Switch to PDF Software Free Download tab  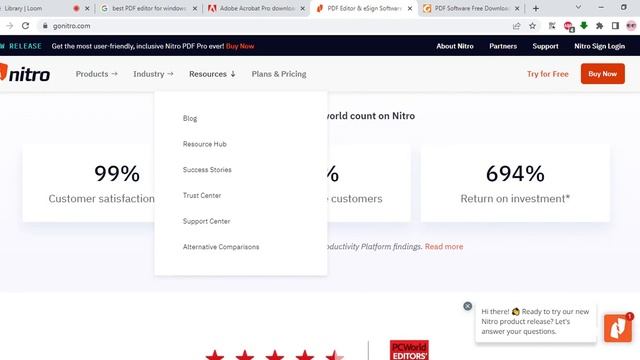[x=471, y=8]
